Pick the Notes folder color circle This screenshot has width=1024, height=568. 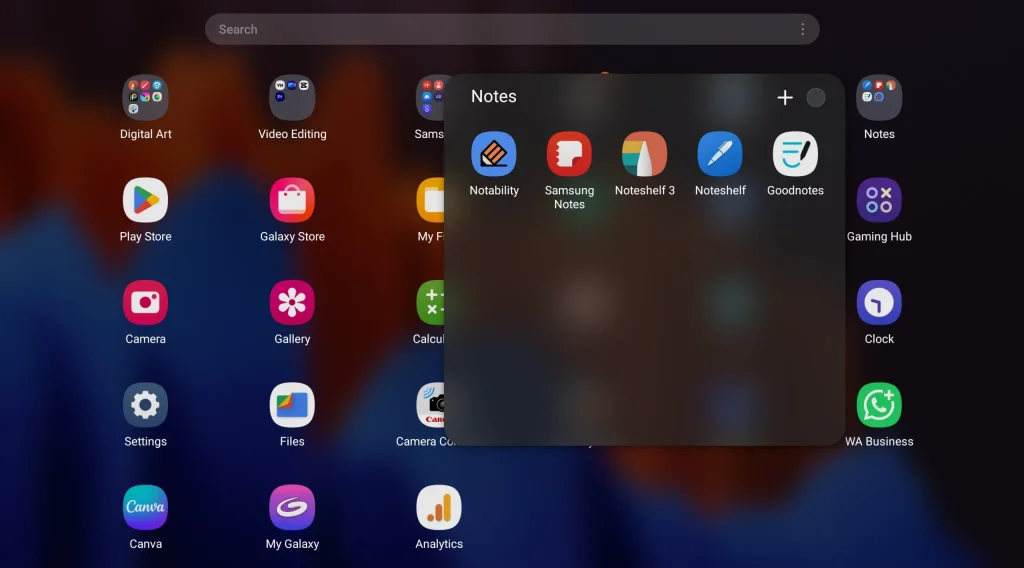[816, 97]
